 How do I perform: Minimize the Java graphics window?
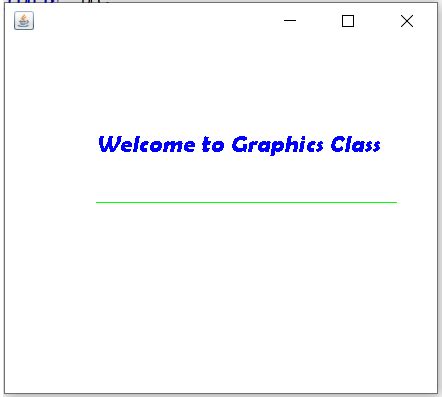[x=290, y=21]
